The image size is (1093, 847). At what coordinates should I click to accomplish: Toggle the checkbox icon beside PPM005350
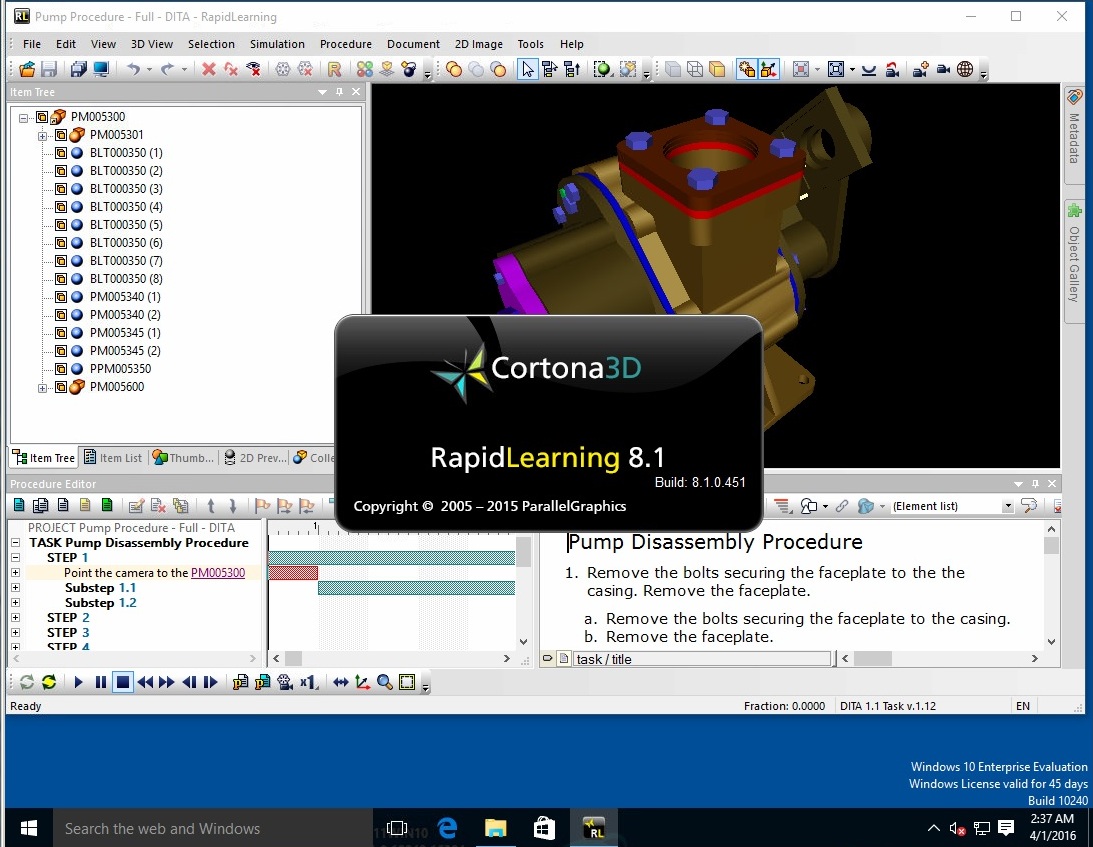pyautogui.click(x=61, y=369)
